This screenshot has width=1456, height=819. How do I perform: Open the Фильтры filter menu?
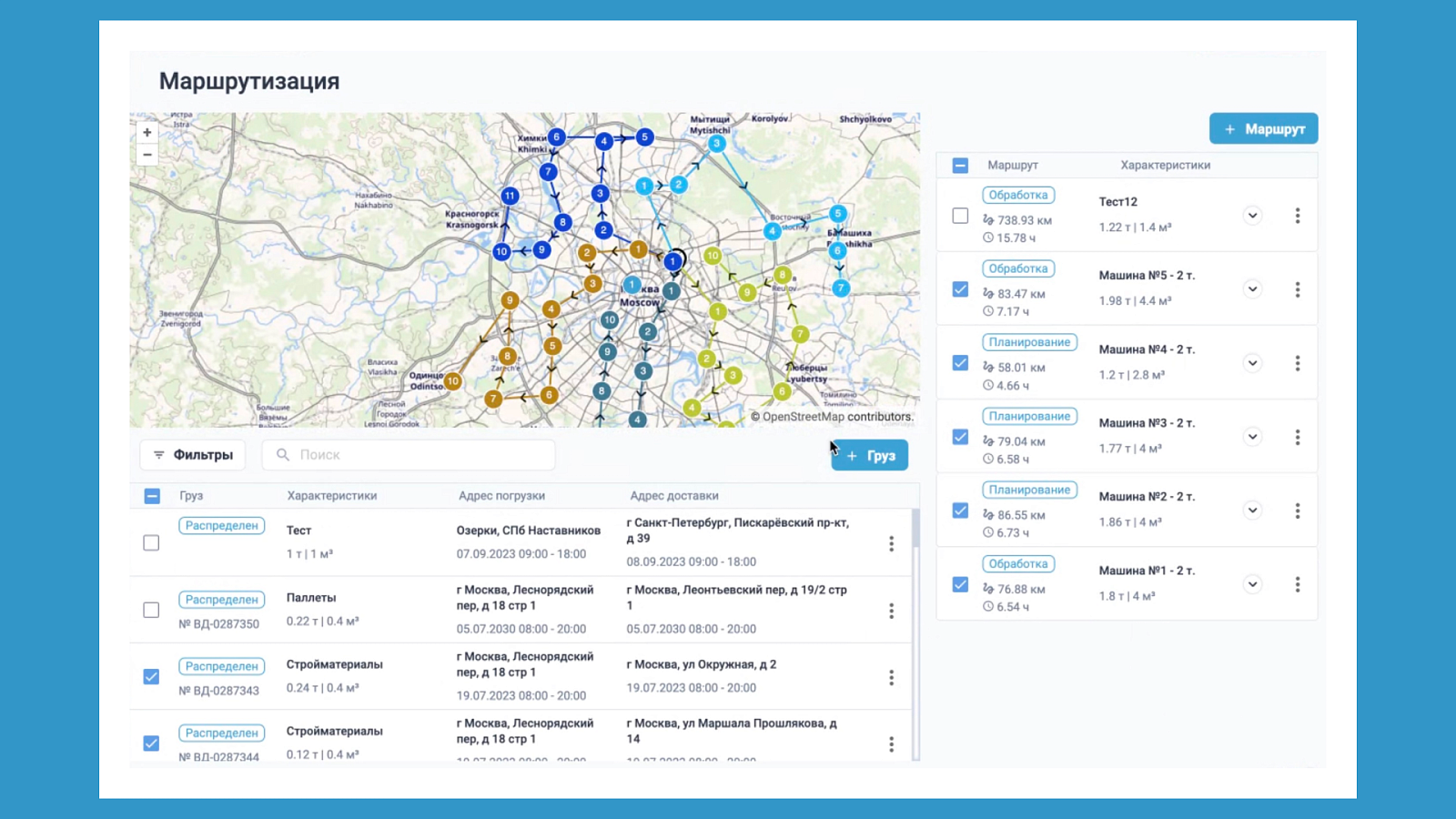[193, 455]
